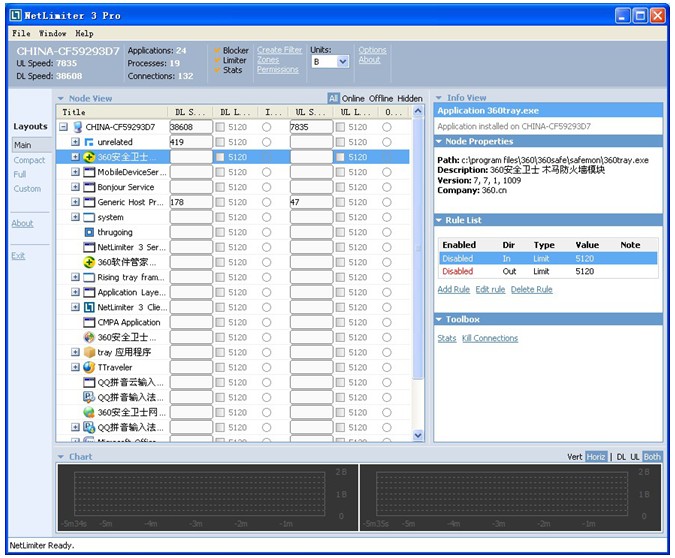Viewport: 675px width, 558px height.
Task: Select incoming radio button for system row
Action: tap(266, 217)
